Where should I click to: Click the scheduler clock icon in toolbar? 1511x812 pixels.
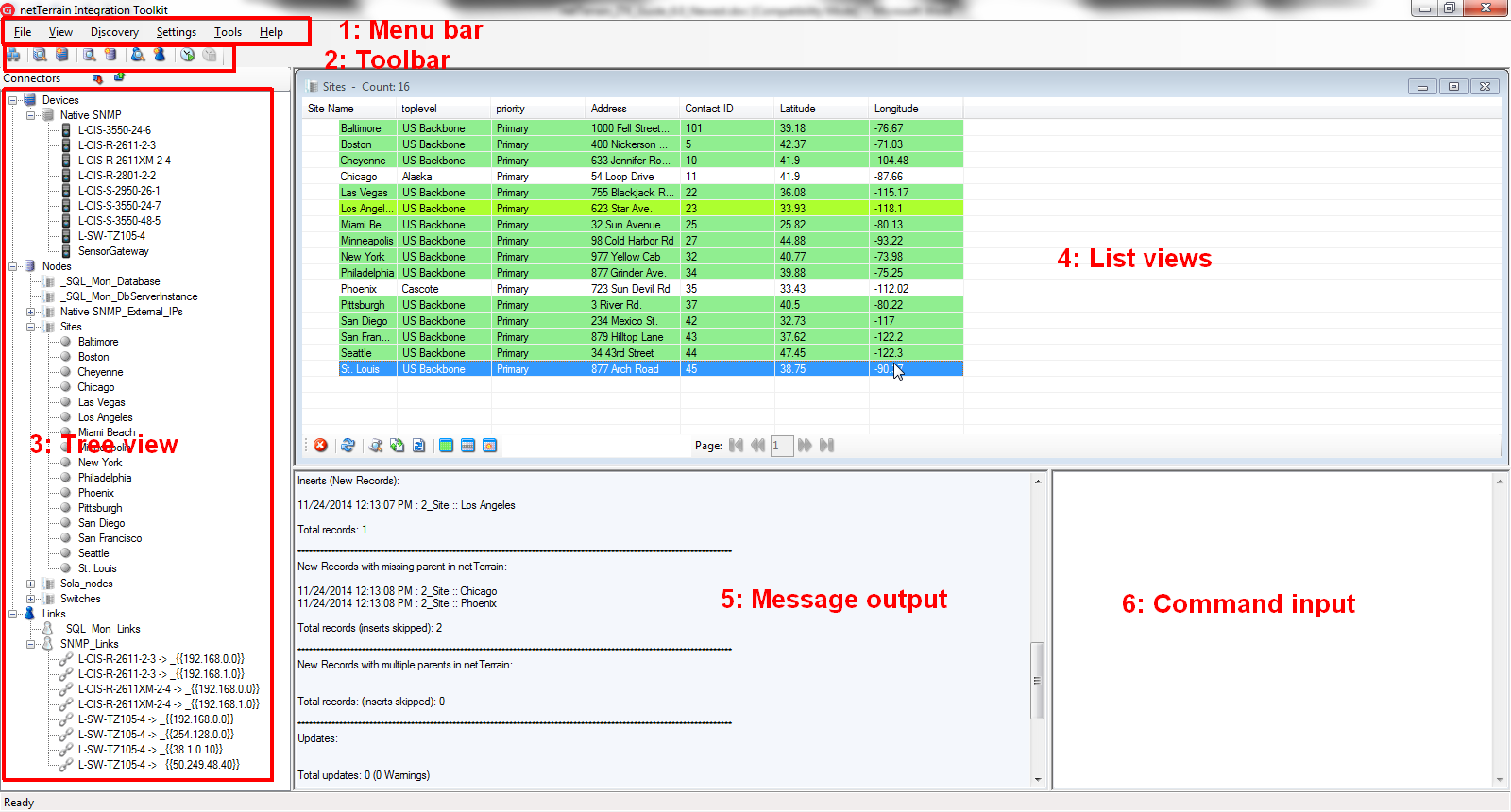click(x=188, y=55)
